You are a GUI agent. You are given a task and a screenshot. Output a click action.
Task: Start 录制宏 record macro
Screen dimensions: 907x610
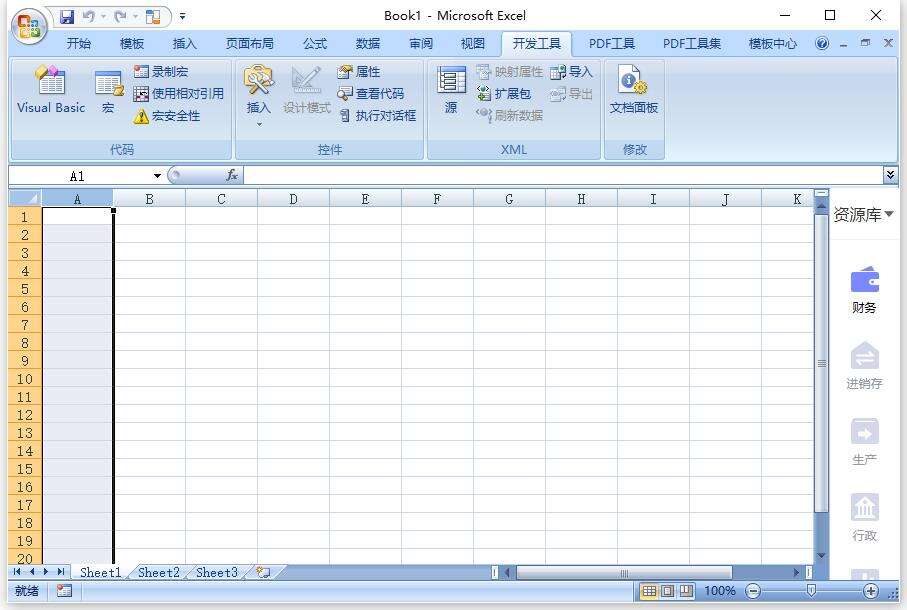pos(161,72)
